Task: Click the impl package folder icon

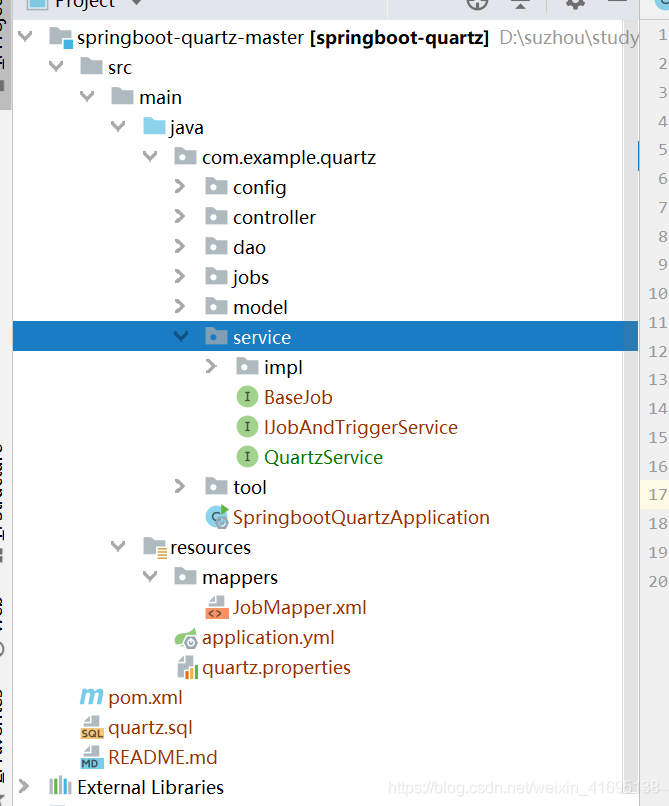Action: pyautogui.click(x=247, y=365)
